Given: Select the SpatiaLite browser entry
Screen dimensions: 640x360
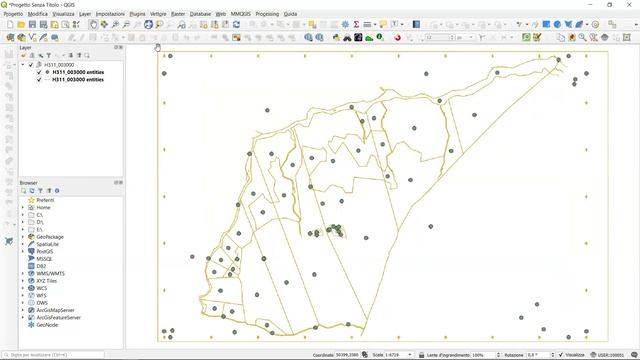Looking at the screenshot, I should 47,244.
